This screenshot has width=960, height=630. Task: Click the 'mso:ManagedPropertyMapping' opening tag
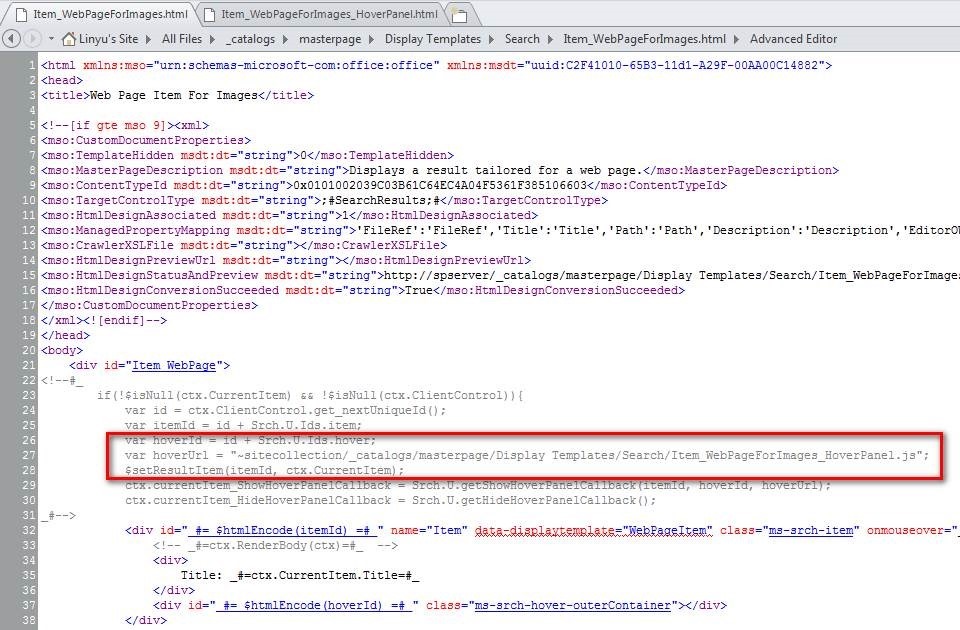198,230
